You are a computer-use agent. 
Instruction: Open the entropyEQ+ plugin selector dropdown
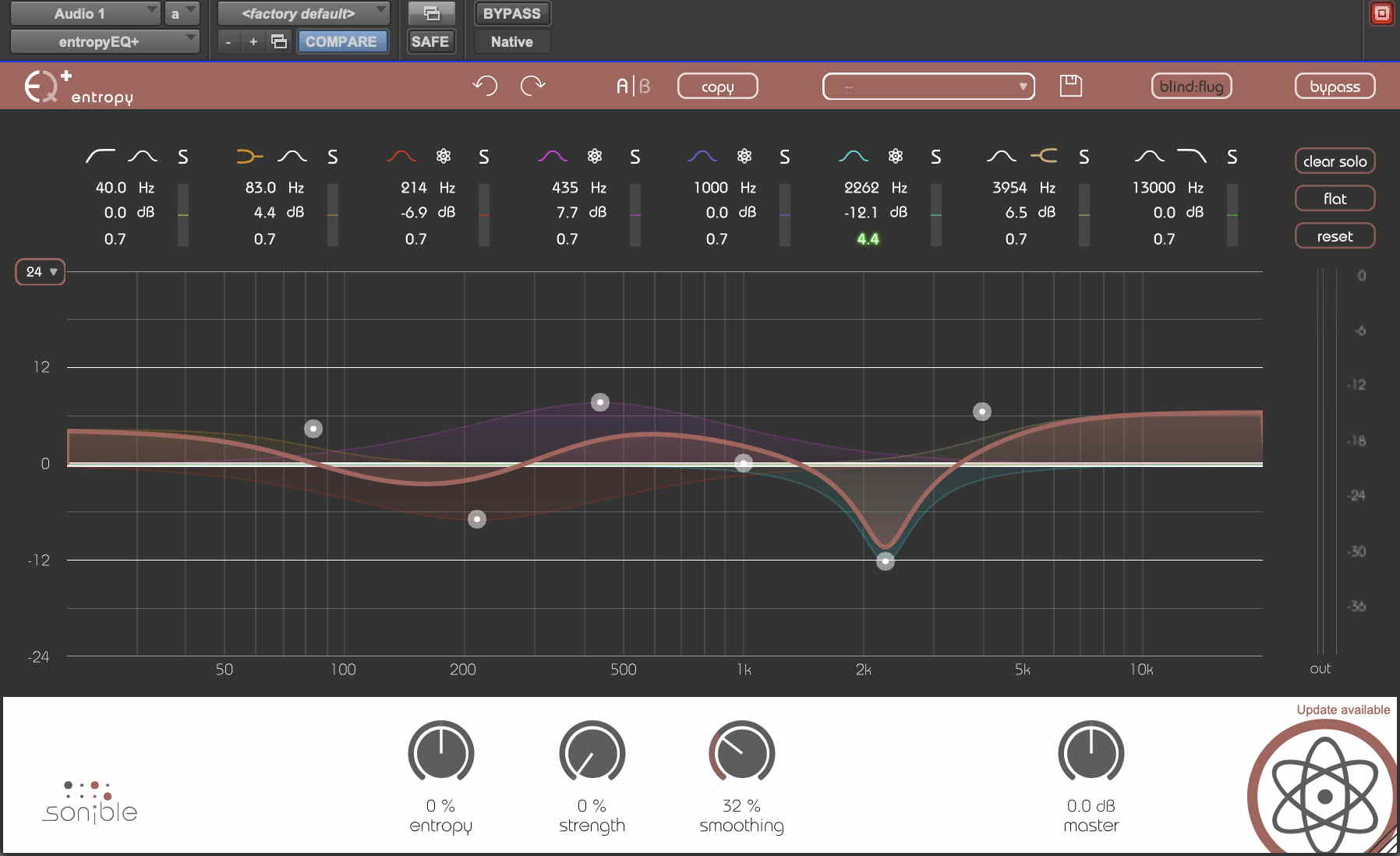pyautogui.click(x=104, y=41)
